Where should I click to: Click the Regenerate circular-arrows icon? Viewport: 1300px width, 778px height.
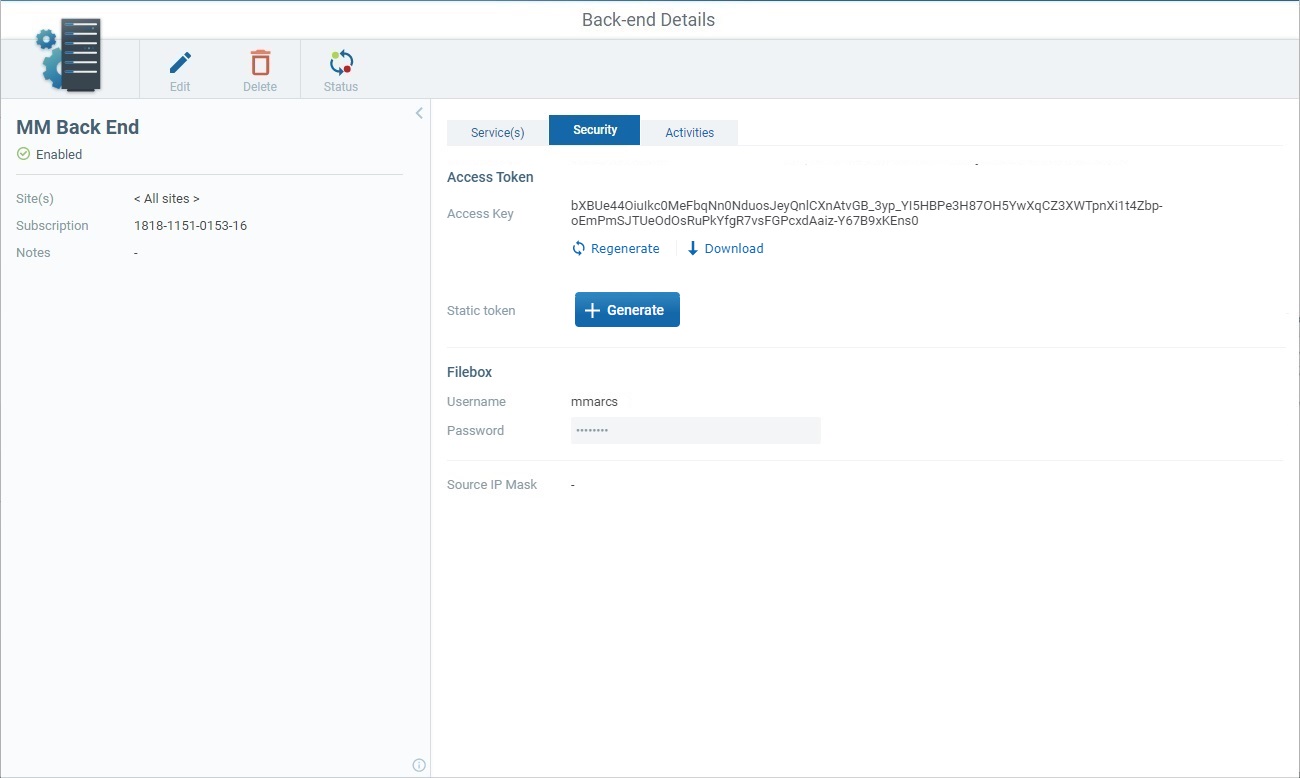click(x=579, y=248)
